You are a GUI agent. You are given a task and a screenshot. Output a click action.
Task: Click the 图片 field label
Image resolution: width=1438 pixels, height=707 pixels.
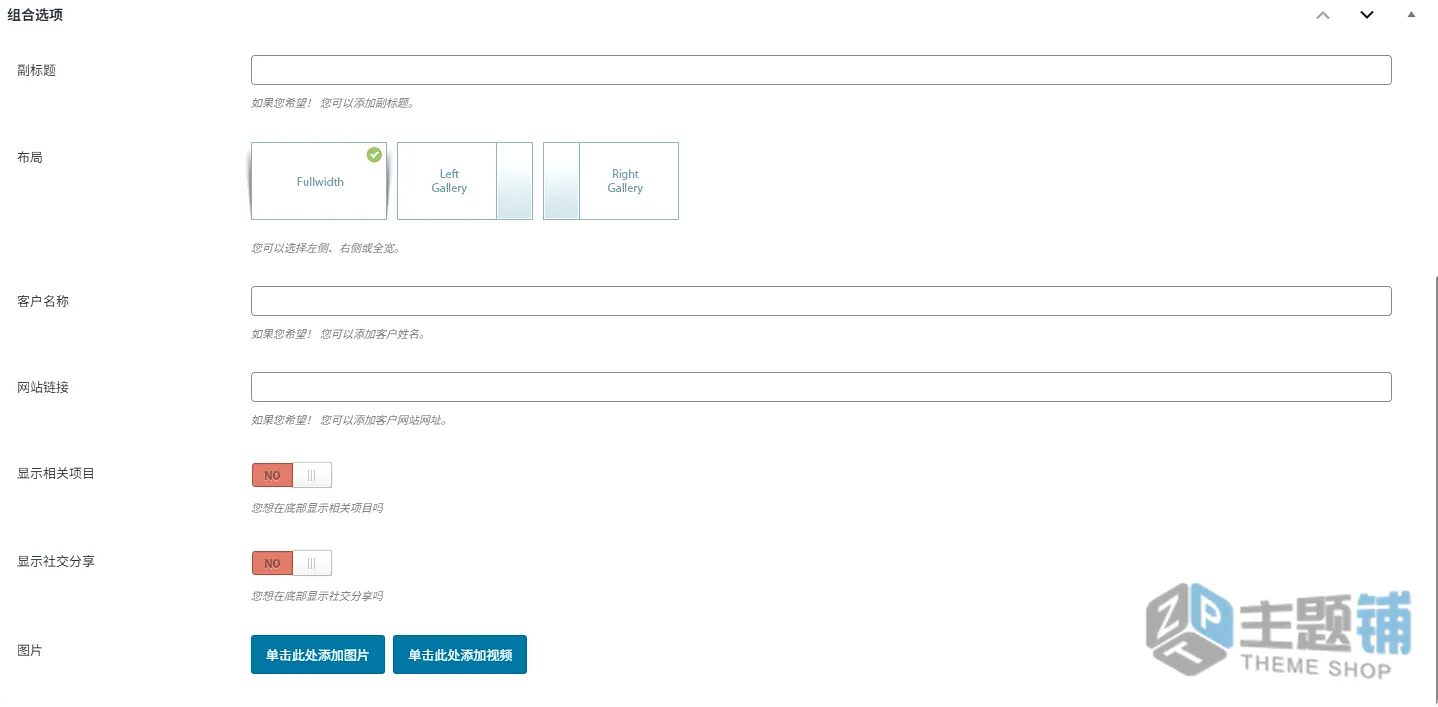point(30,650)
